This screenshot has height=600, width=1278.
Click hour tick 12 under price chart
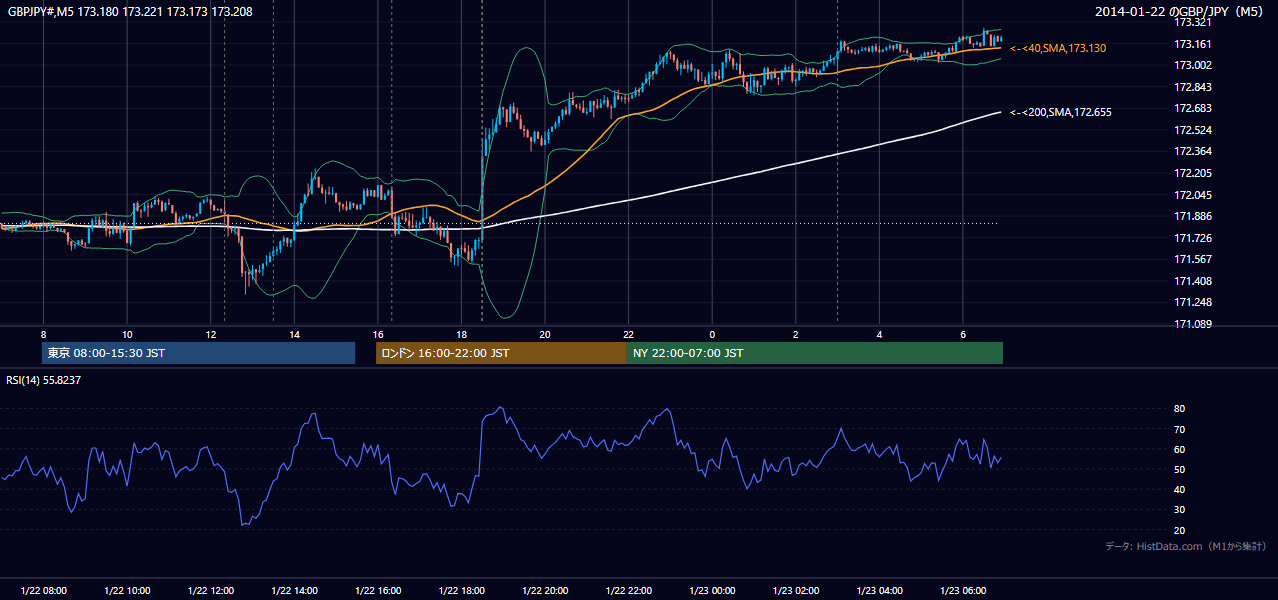[210, 334]
